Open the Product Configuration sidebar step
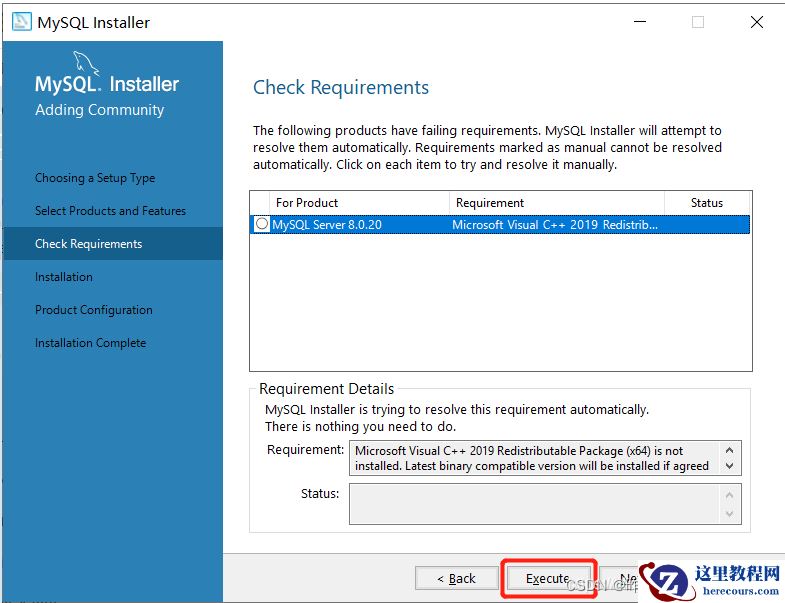Viewport: 785px width, 603px height. click(94, 310)
